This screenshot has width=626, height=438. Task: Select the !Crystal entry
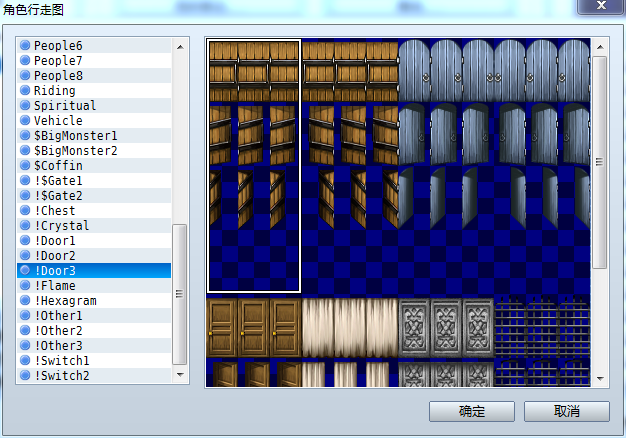94,226
